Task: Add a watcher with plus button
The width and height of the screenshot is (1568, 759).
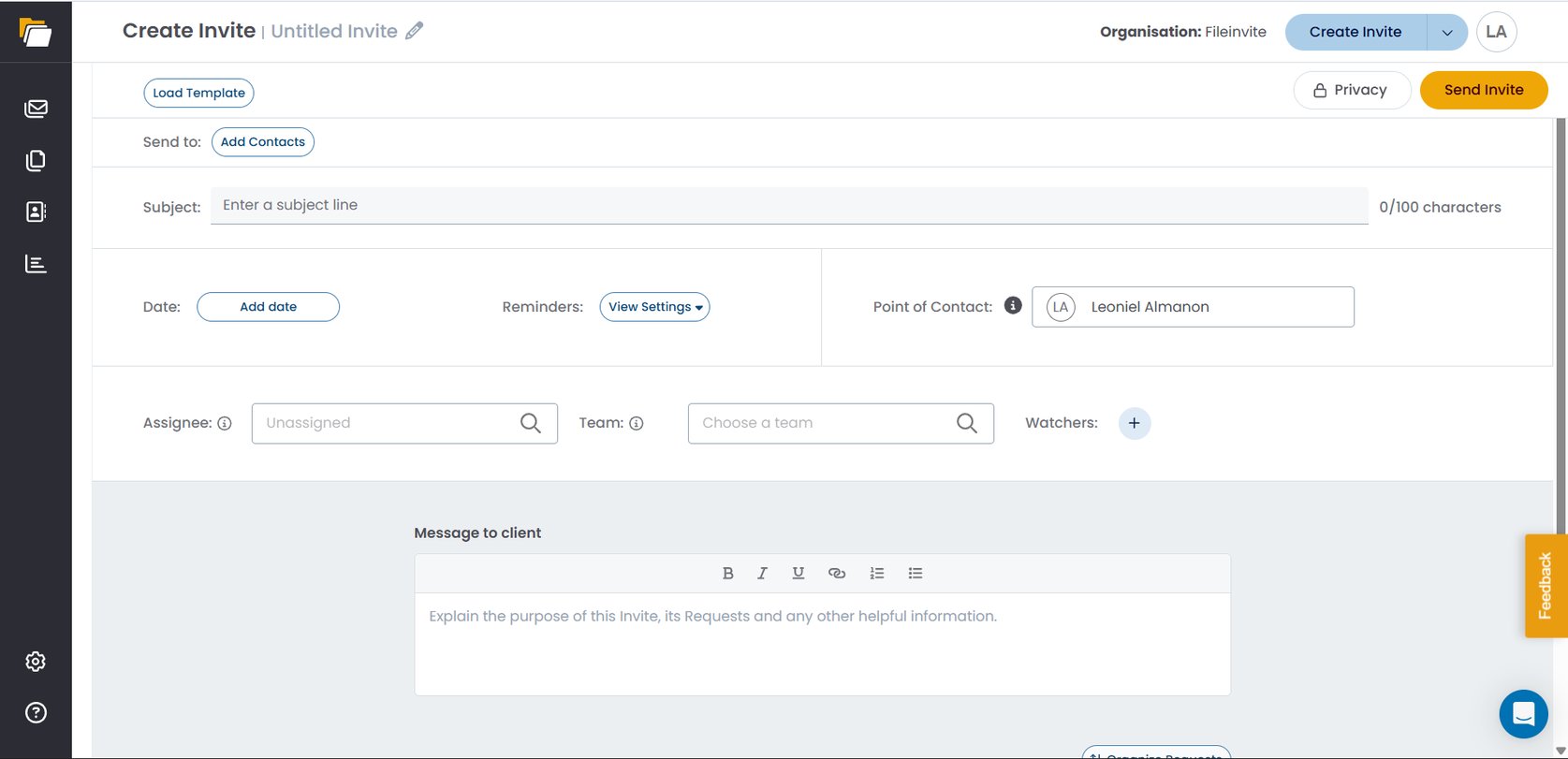Action: [1135, 423]
